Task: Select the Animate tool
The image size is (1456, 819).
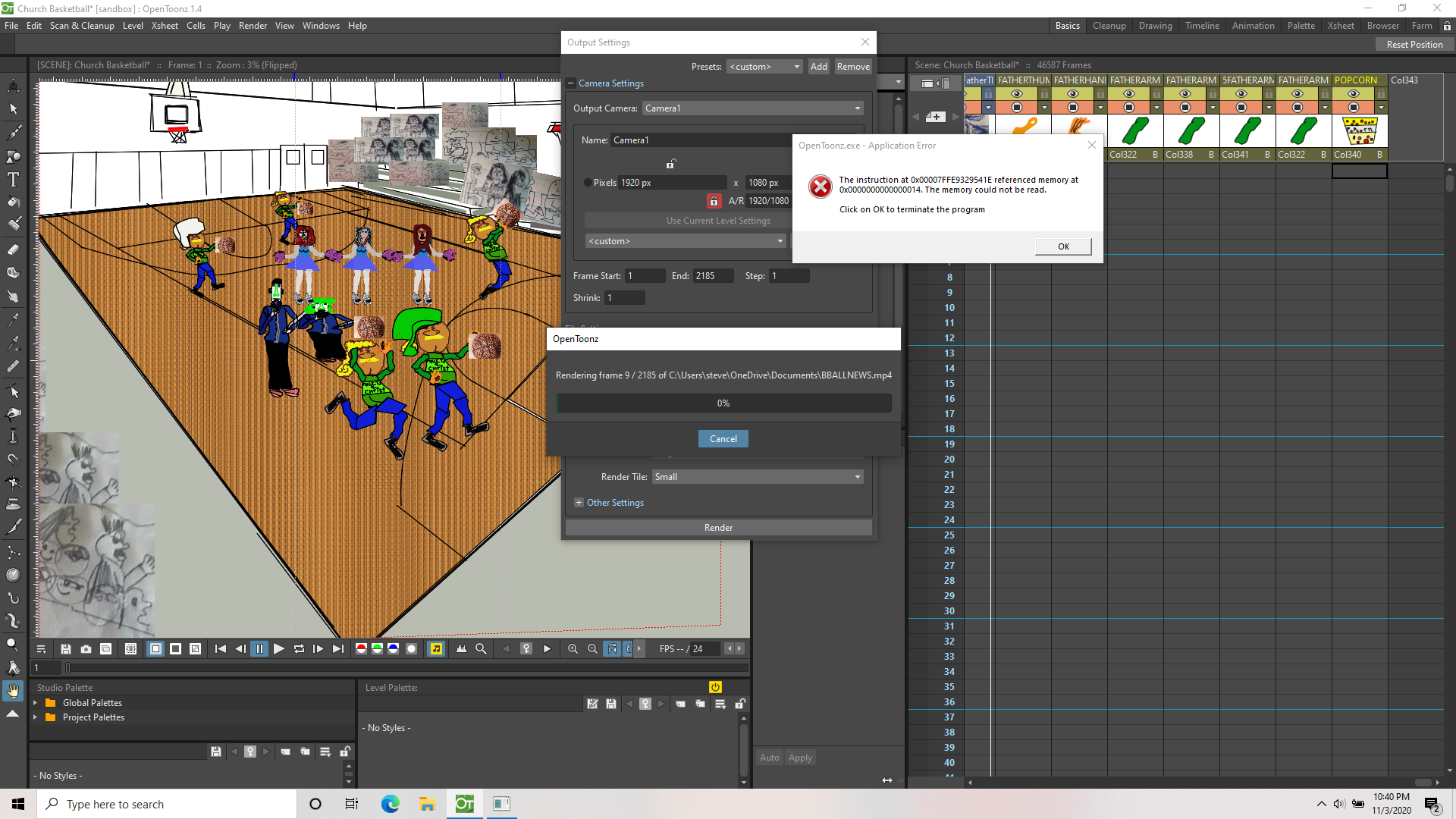Action: tap(13, 86)
